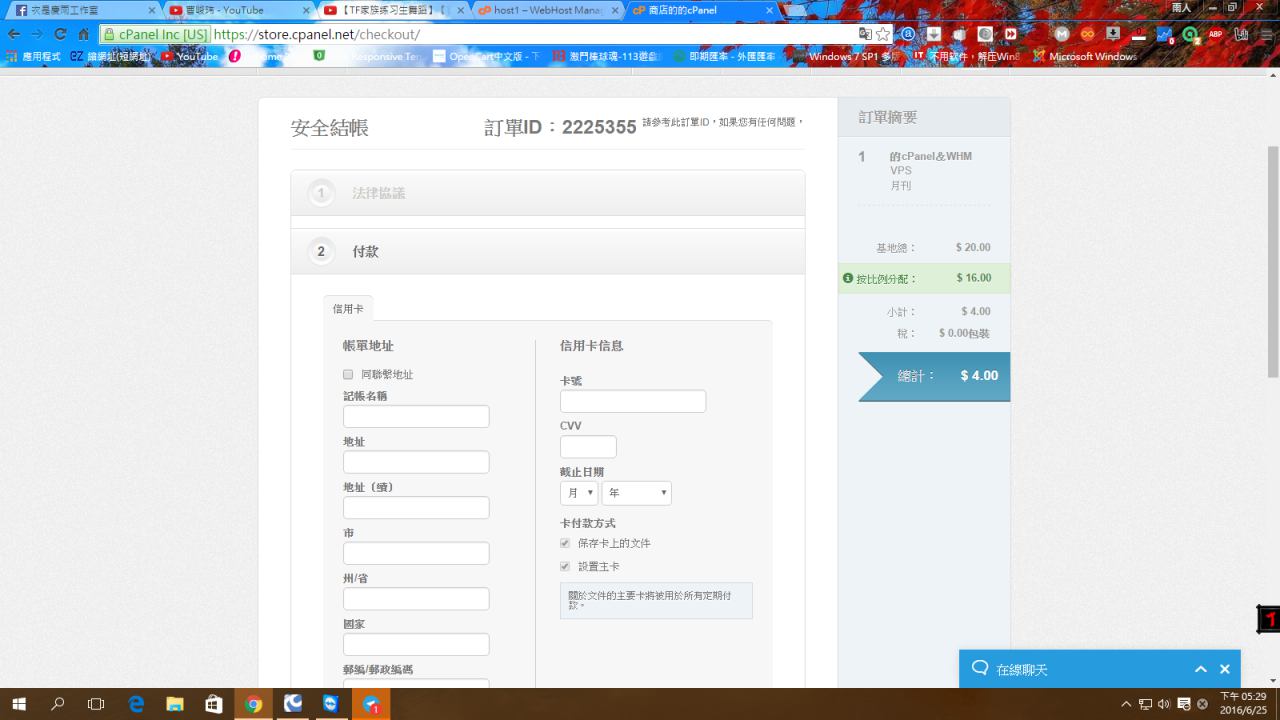This screenshot has width=1280, height=720.
Task: Expand the live chat panel chevron
Action: point(1200,669)
